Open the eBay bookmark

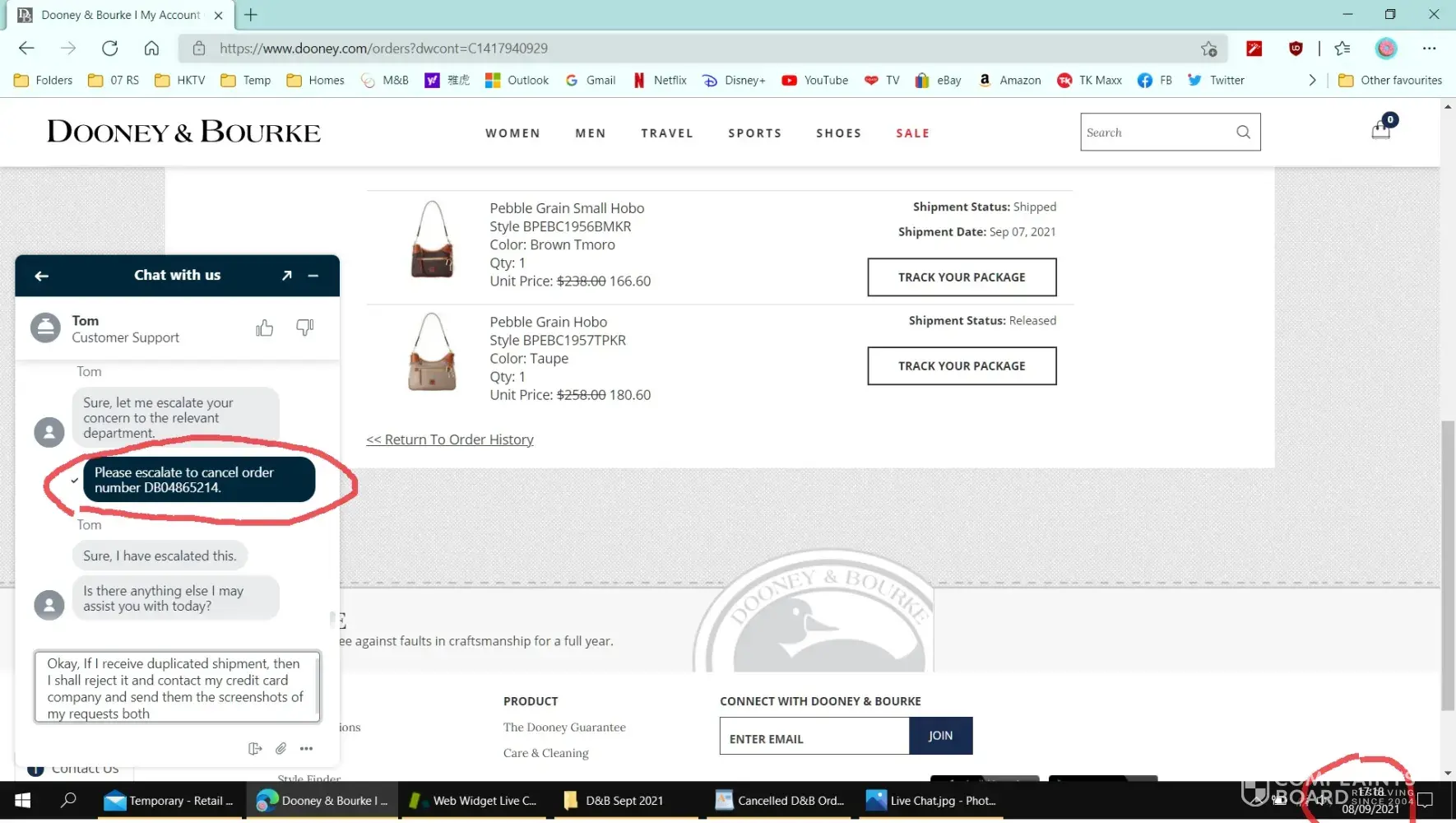pyautogui.click(x=939, y=80)
